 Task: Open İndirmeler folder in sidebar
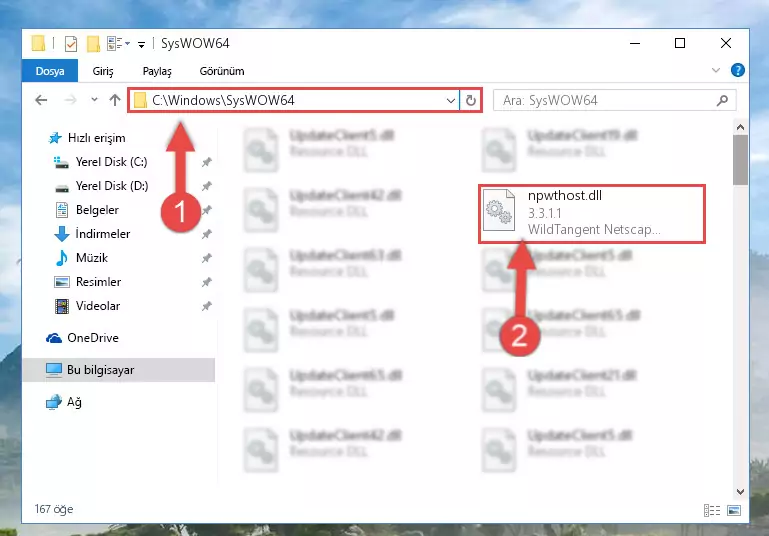click(x=92, y=234)
